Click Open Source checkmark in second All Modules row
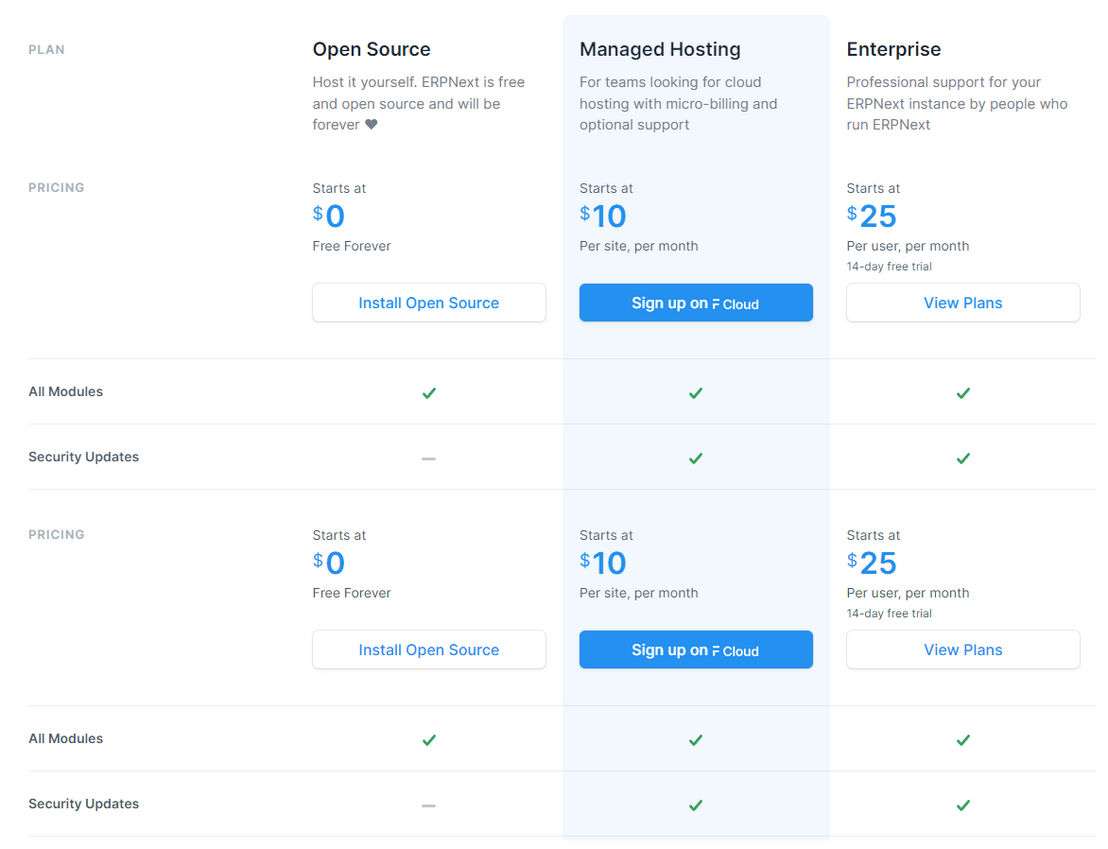 (429, 740)
